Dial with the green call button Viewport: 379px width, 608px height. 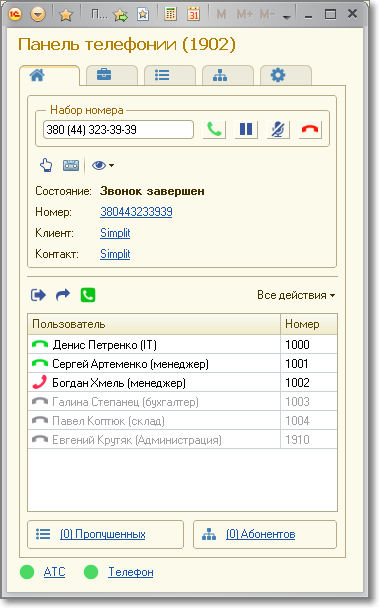[x=214, y=129]
